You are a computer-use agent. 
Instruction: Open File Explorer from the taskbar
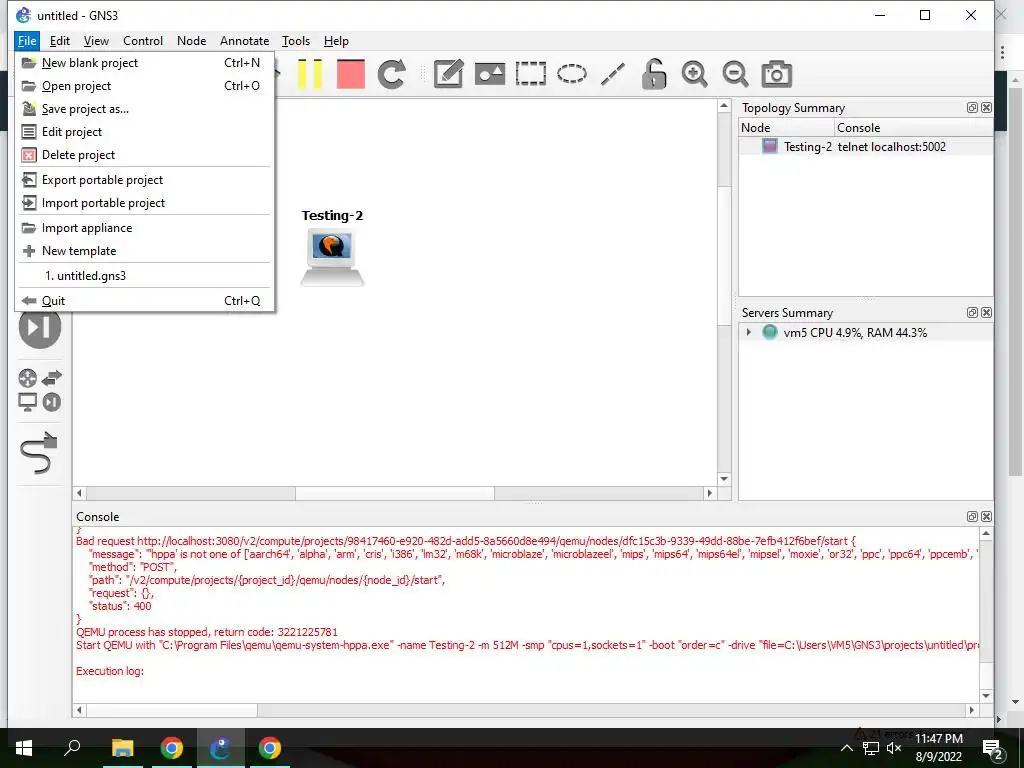pyautogui.click(x=122, y=748)
